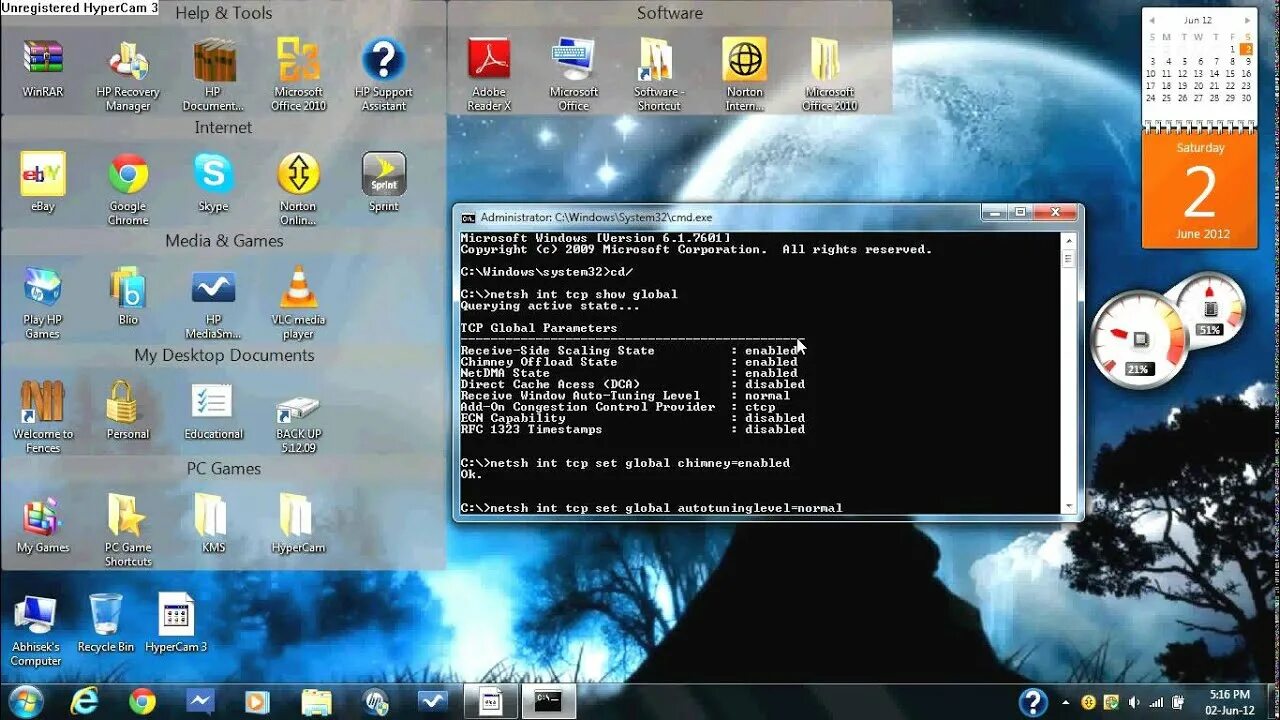The image size is (1280, 720).
Task: Launch VLC media player icon
Action: (298, 303)
